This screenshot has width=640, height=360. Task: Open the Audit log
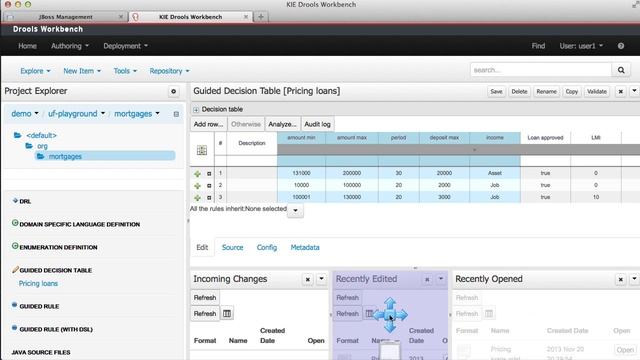pyautogui.click(x=317, y=124)
